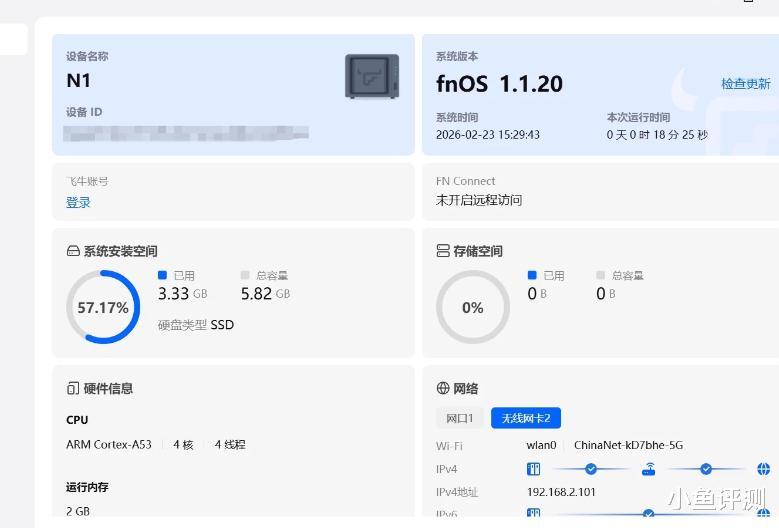Click the 0% storage usage ring
This screenshot has width=779, height=528.
472,307
